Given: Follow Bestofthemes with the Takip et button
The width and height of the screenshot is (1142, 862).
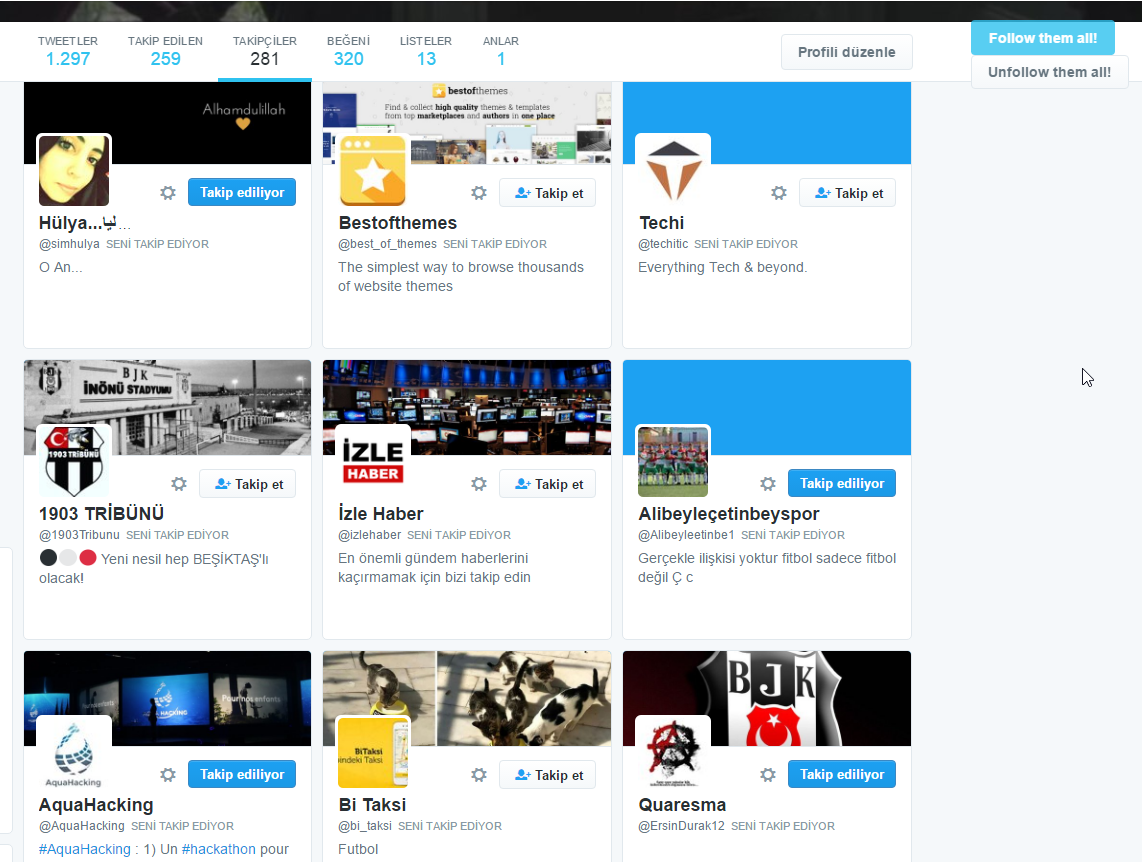Looking at the screenshot, I should 547,192.
